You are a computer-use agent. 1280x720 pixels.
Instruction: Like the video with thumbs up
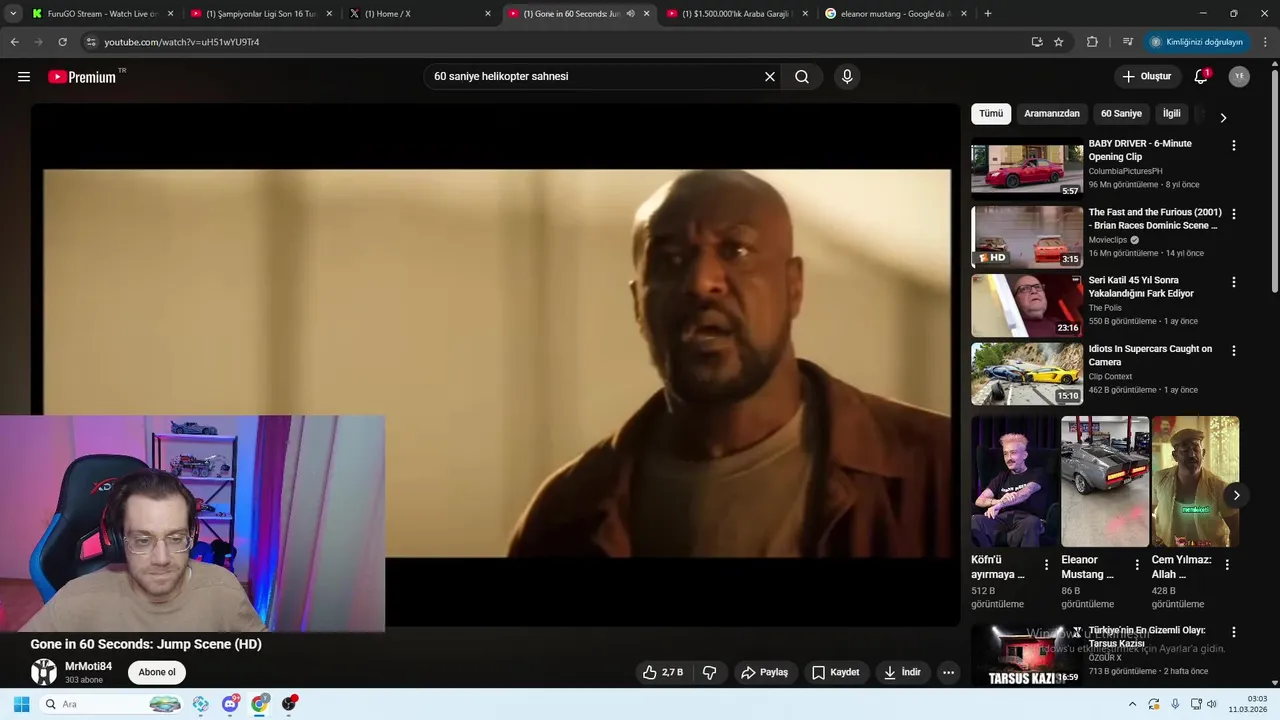[663, 673]
